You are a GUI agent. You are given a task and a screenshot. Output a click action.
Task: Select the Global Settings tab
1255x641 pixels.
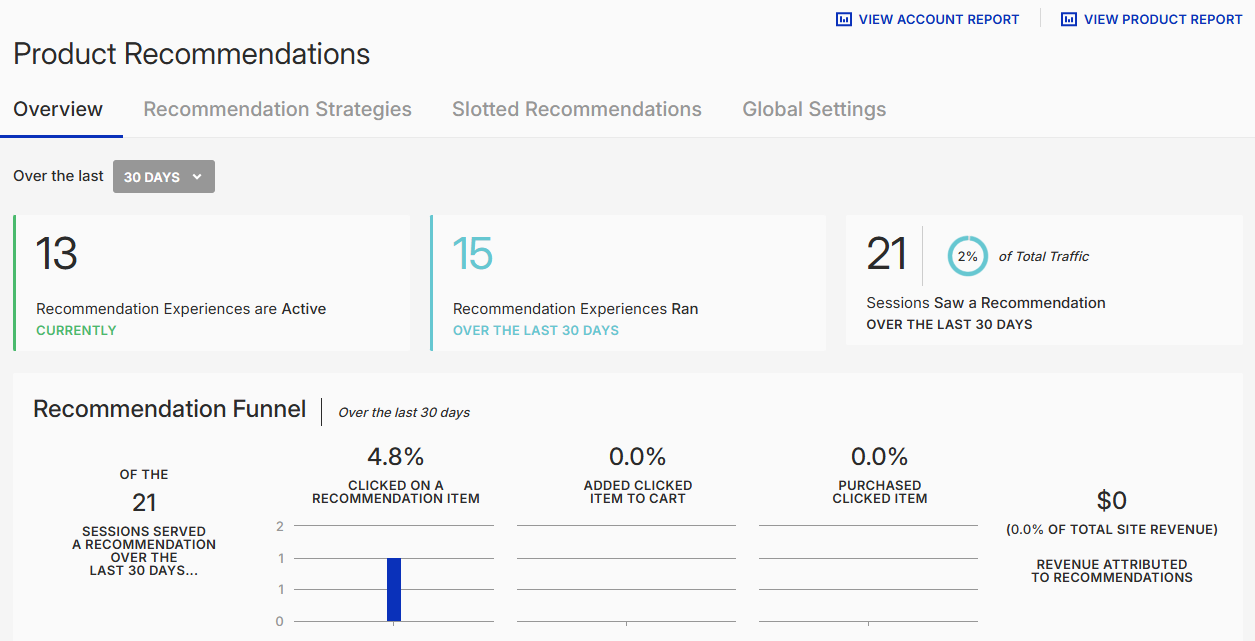[814, 109]
